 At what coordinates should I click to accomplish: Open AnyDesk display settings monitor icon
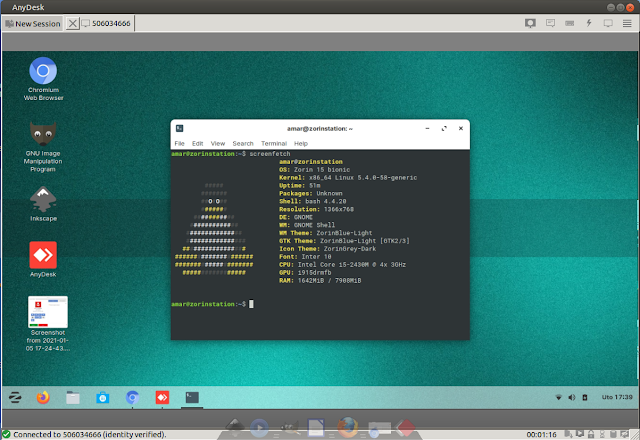(x=608, y=23)
